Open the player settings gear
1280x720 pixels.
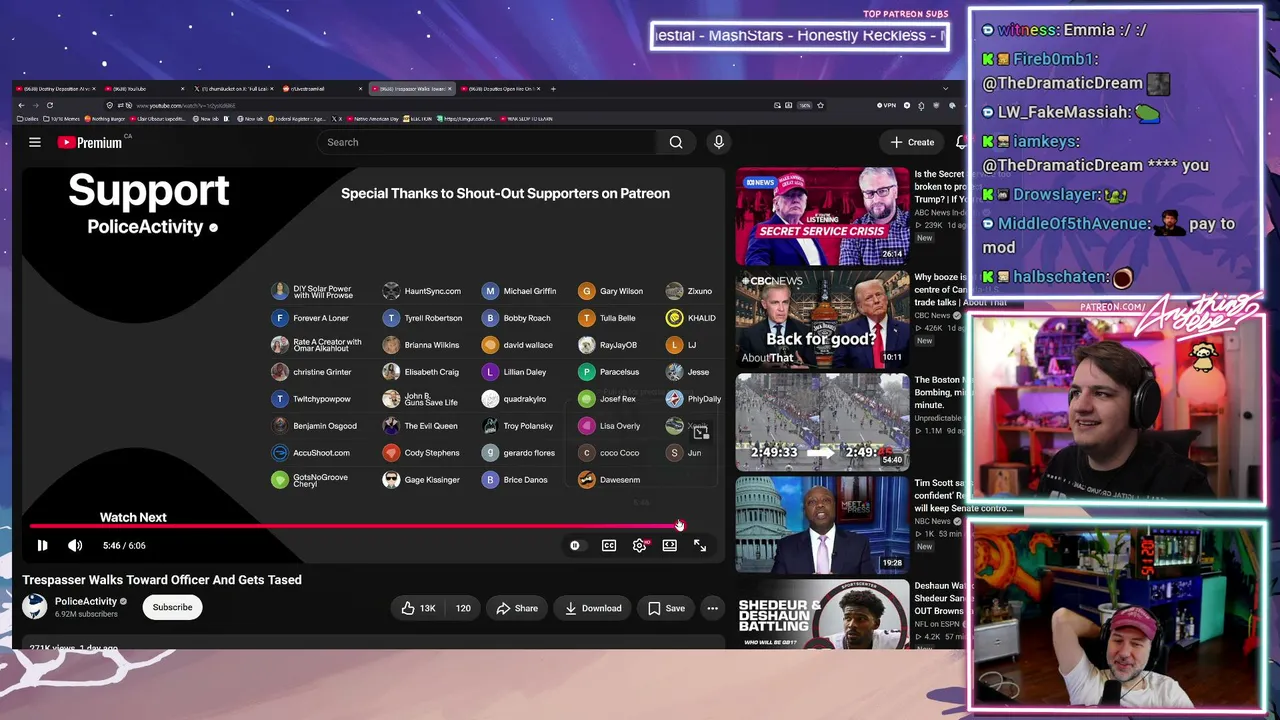coord(640,545)
